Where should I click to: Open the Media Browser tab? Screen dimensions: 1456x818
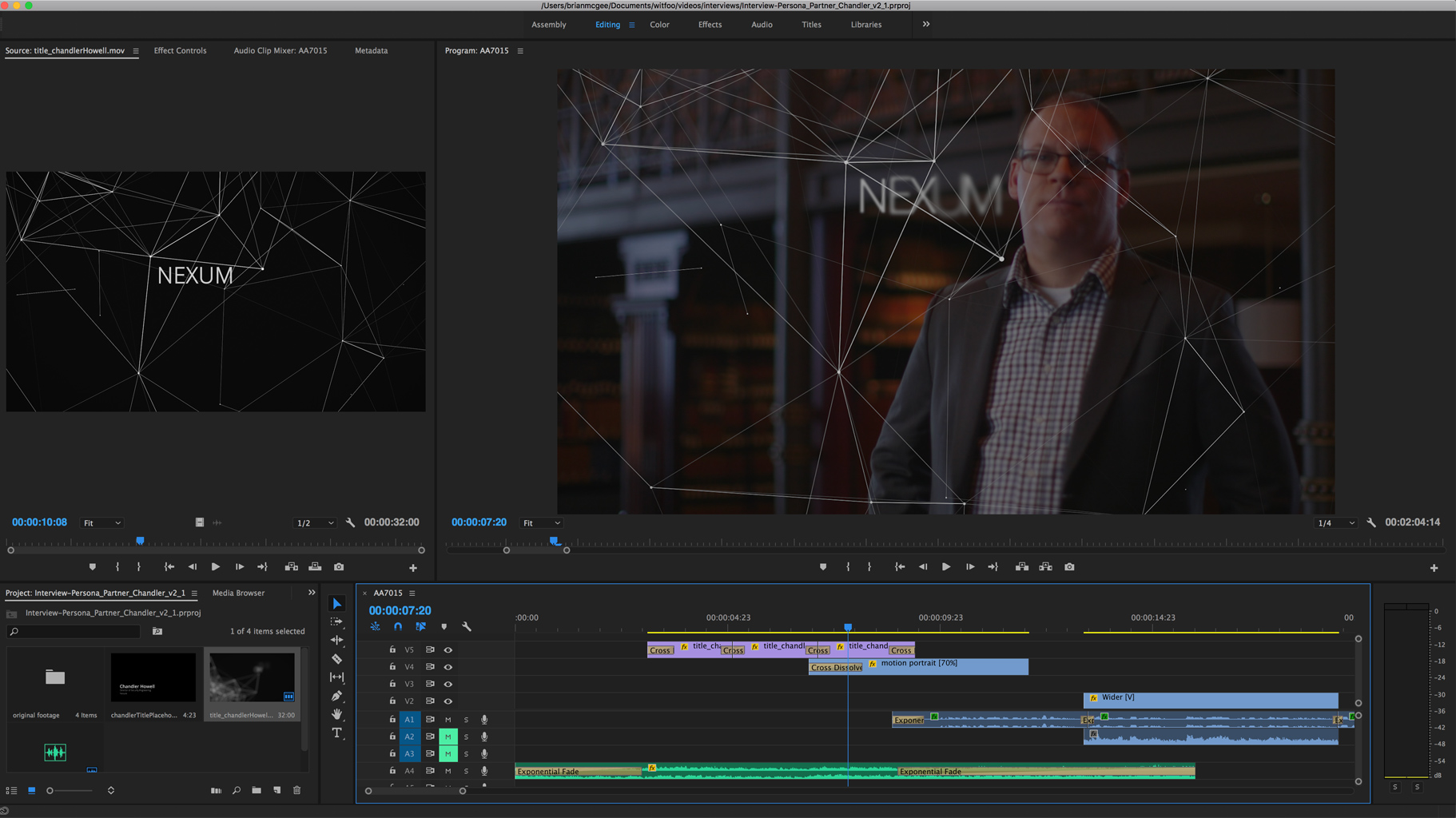(x=238, y=593)
